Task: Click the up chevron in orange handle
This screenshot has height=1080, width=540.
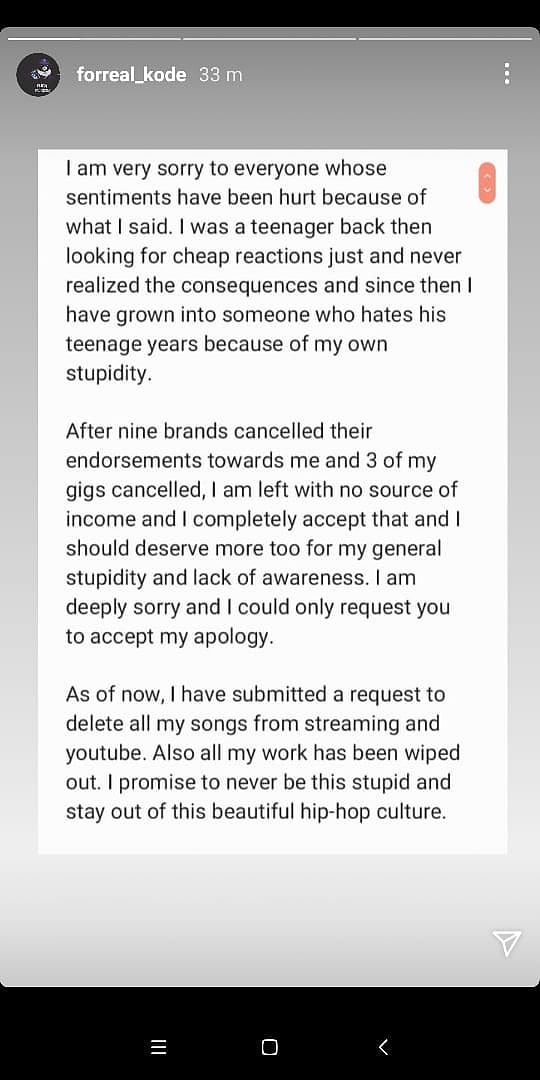Action: pyautogui.click(x=487, y=176)
